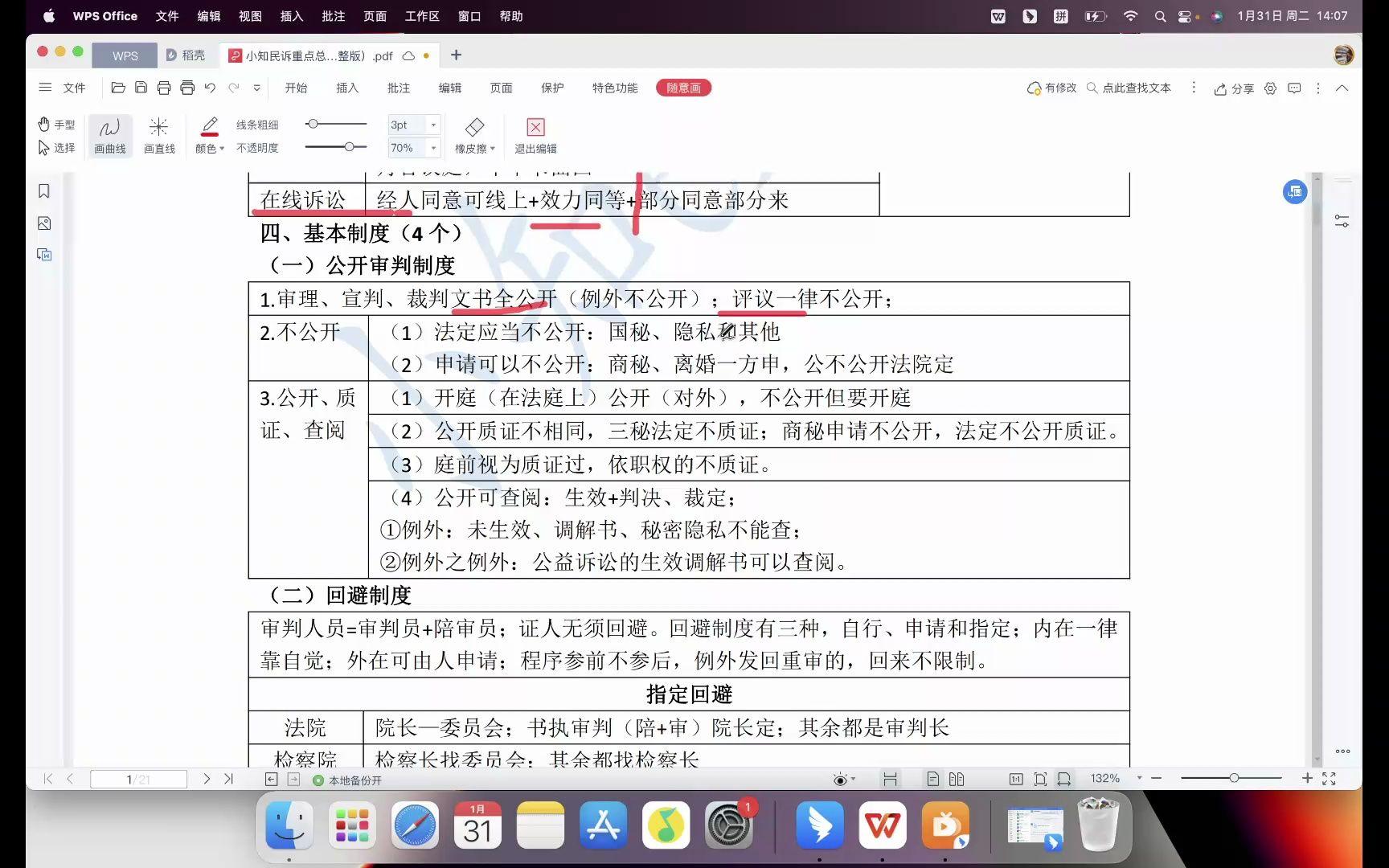Activate the draw straight line tool (画直线)
1389x868 pixels.
[x=159, y=136]
